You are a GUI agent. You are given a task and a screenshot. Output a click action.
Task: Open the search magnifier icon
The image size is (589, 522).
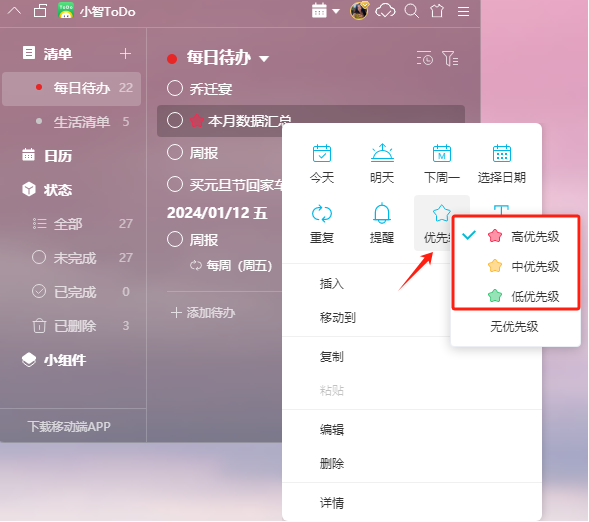411,11
